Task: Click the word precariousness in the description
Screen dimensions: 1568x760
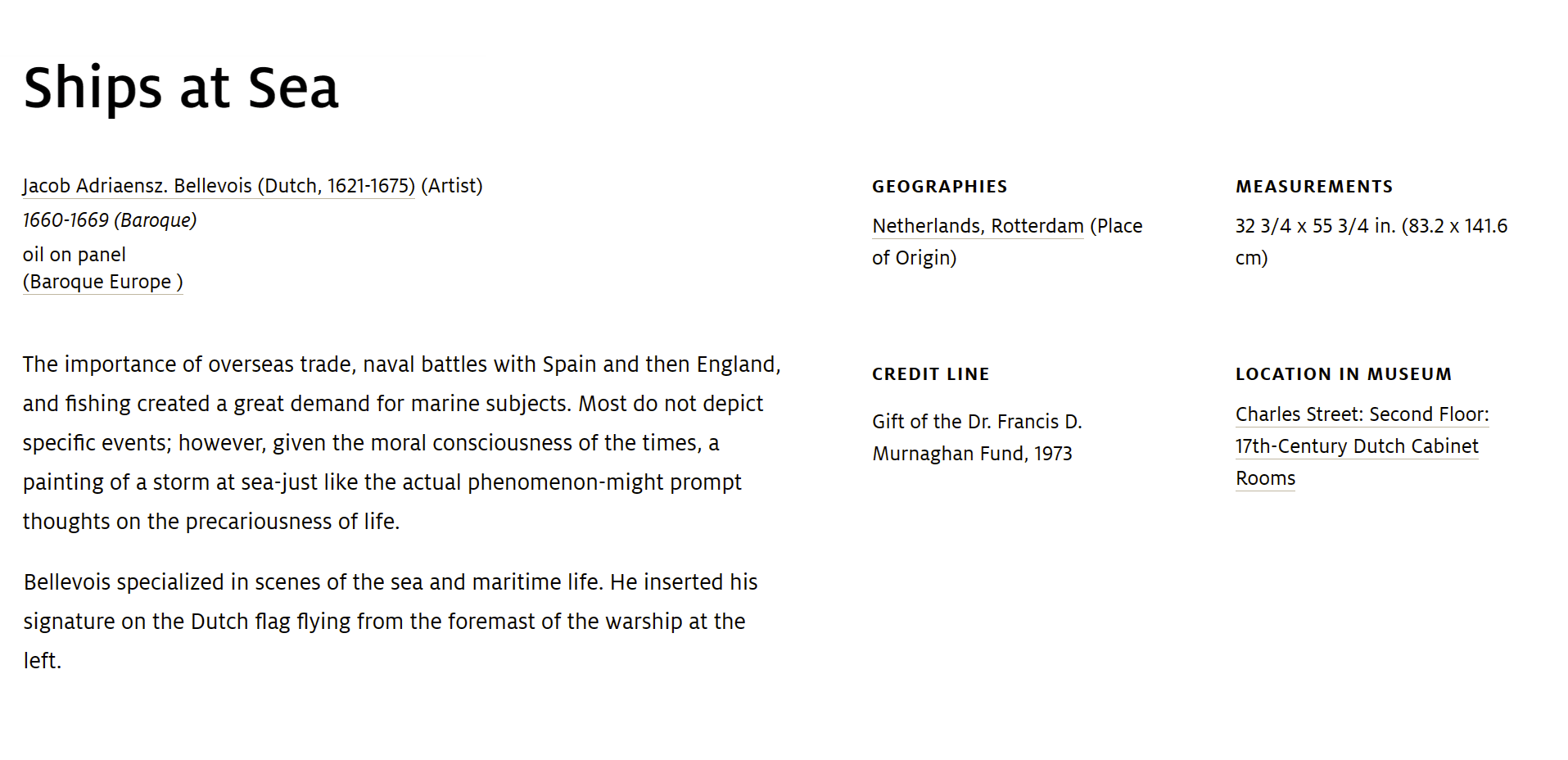Action: click(259, 522)
